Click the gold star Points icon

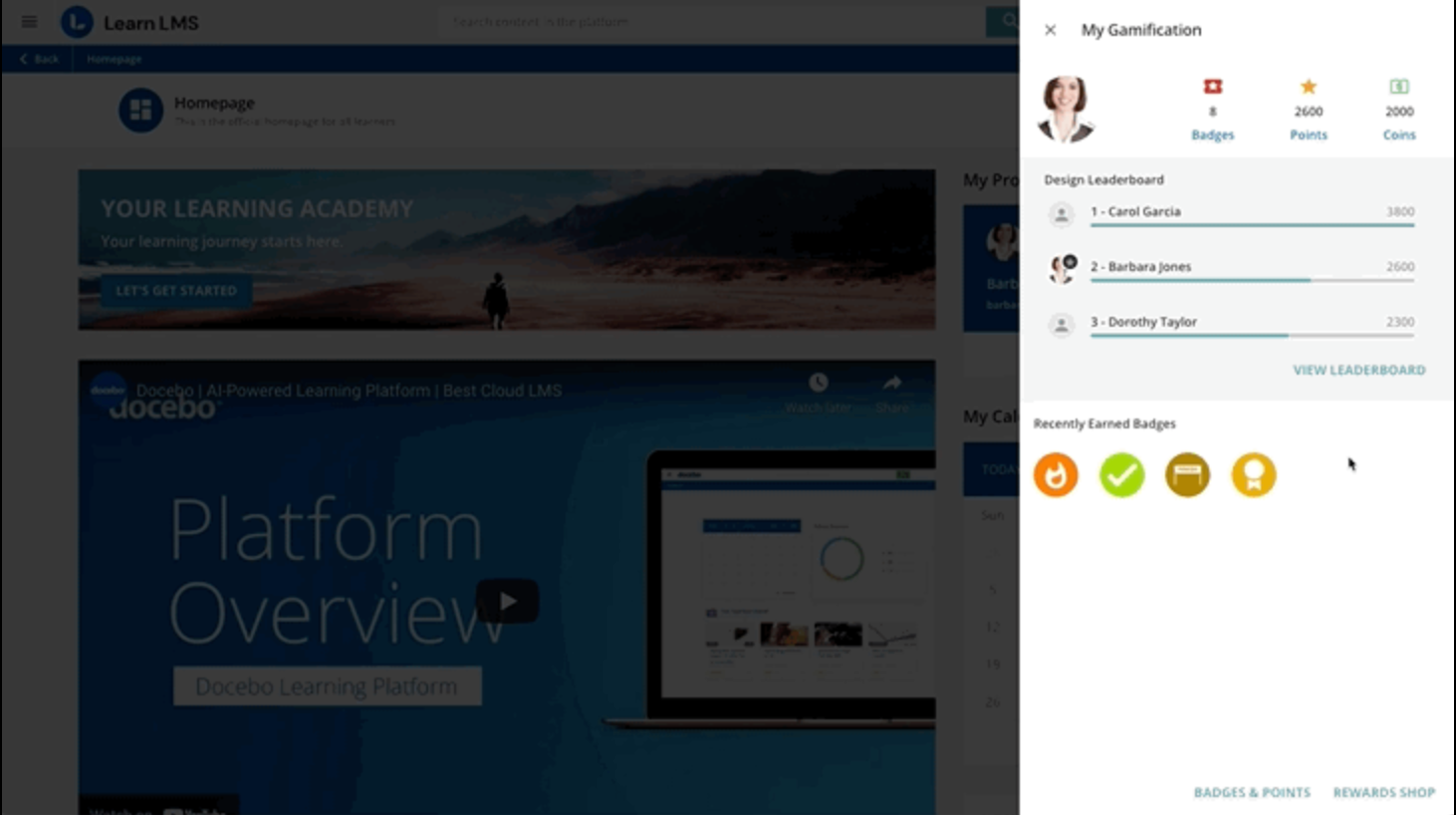(x=1308, y=87)
